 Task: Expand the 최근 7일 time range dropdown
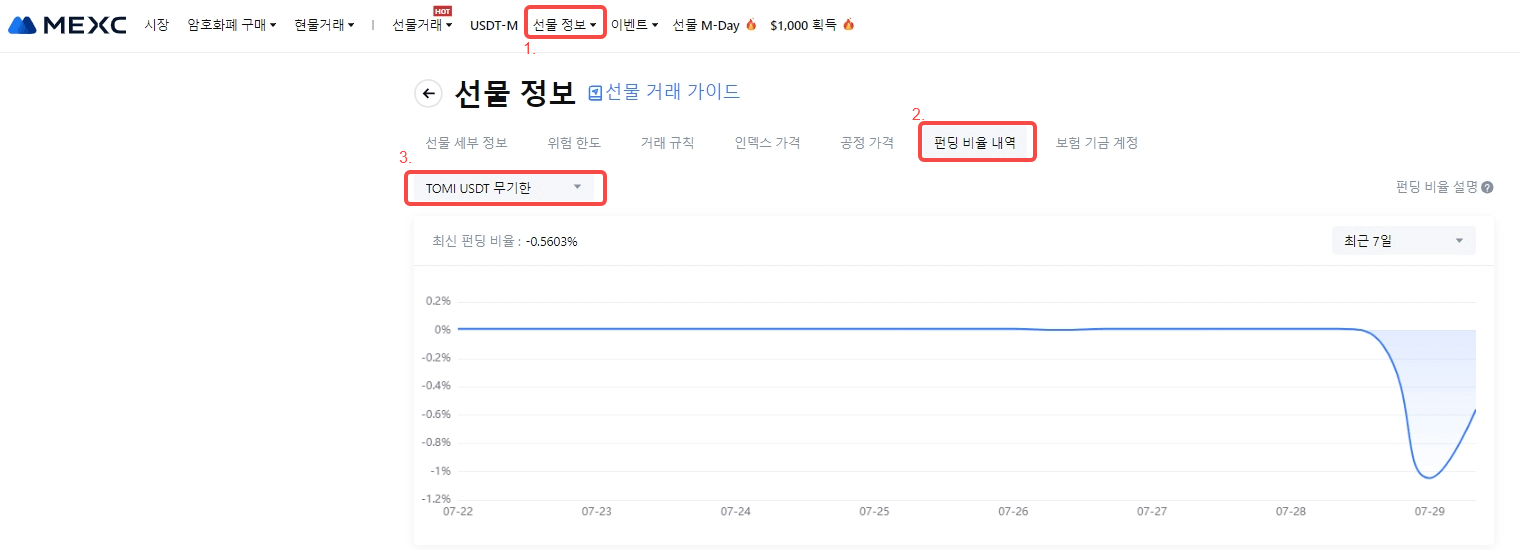[1403, 241]
